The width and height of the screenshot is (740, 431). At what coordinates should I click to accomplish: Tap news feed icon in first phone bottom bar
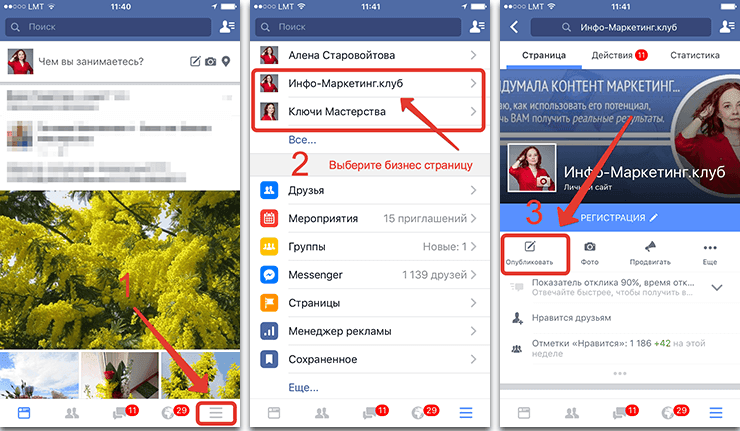[24, 413]
